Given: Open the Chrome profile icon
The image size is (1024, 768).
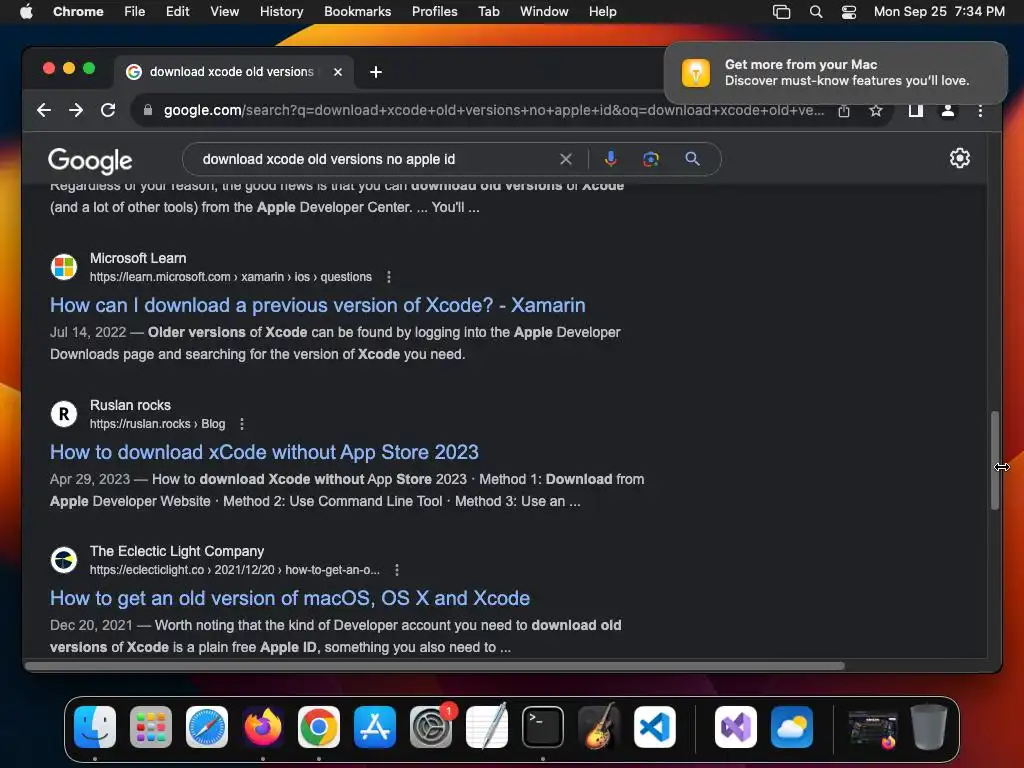Looking at the screenshot, I should [x=948, y=111].
